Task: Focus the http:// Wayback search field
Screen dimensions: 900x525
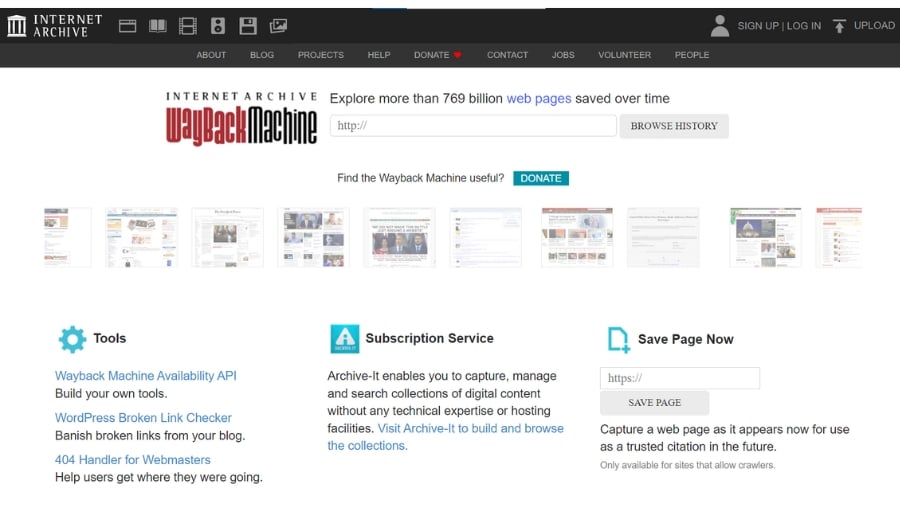Action: pyautogui.click(x=473, y=126)
